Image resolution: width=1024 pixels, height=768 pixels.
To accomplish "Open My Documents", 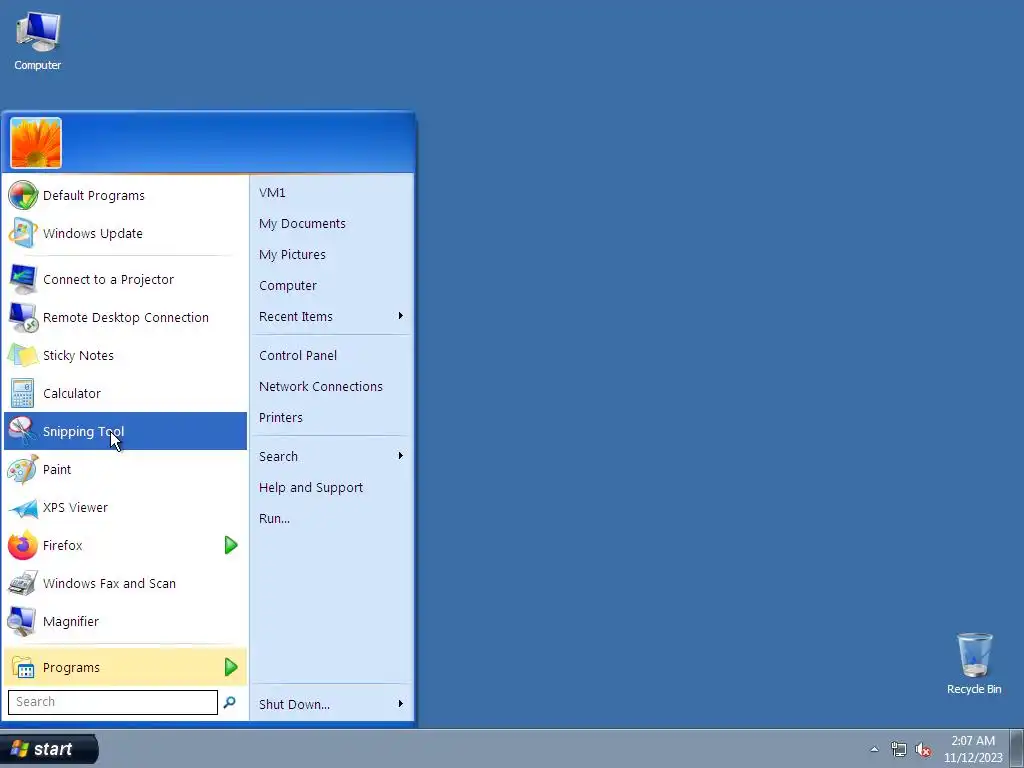I will [302, 223].
